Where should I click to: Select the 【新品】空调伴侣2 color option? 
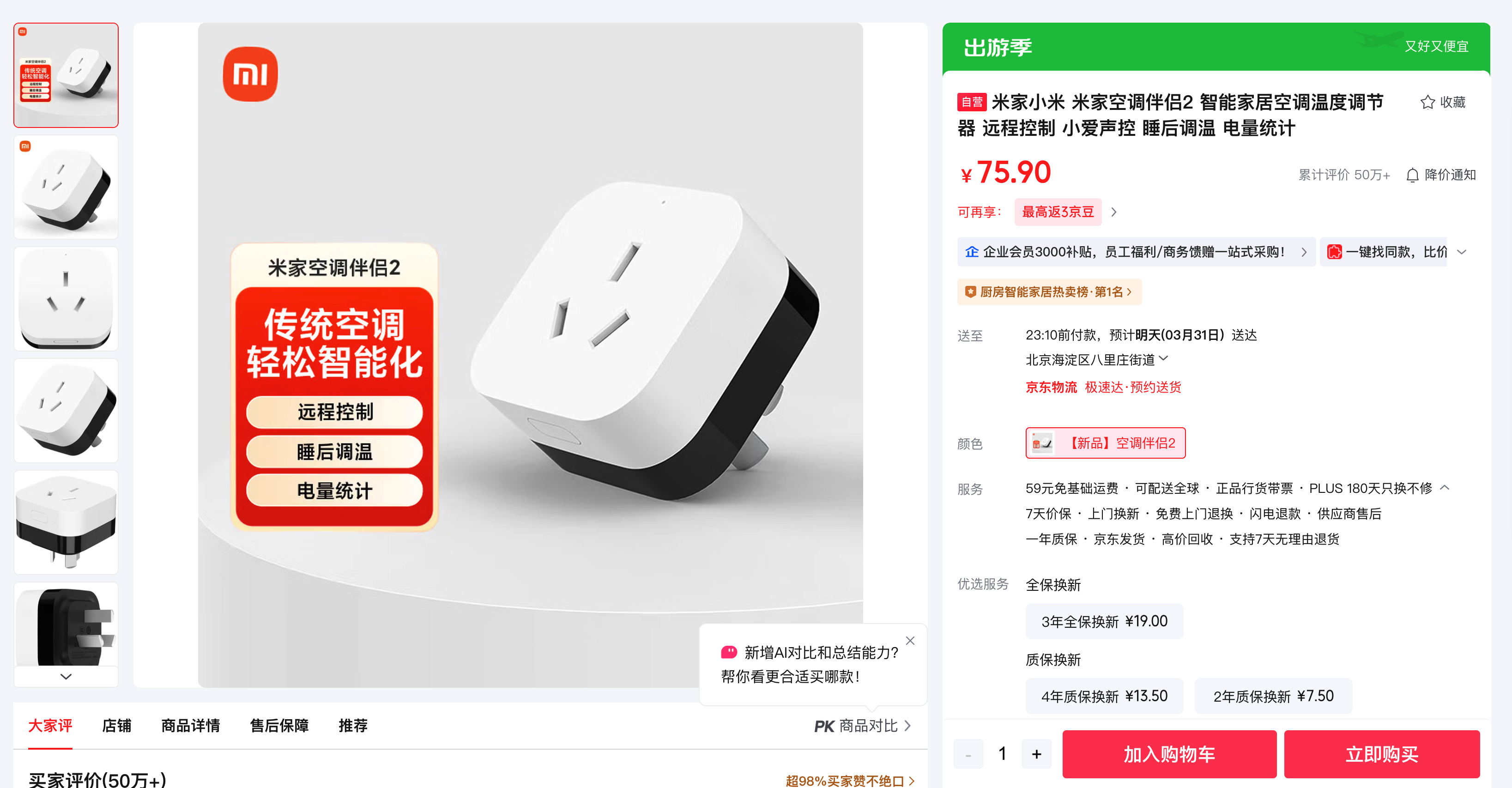coord(1105,443)
